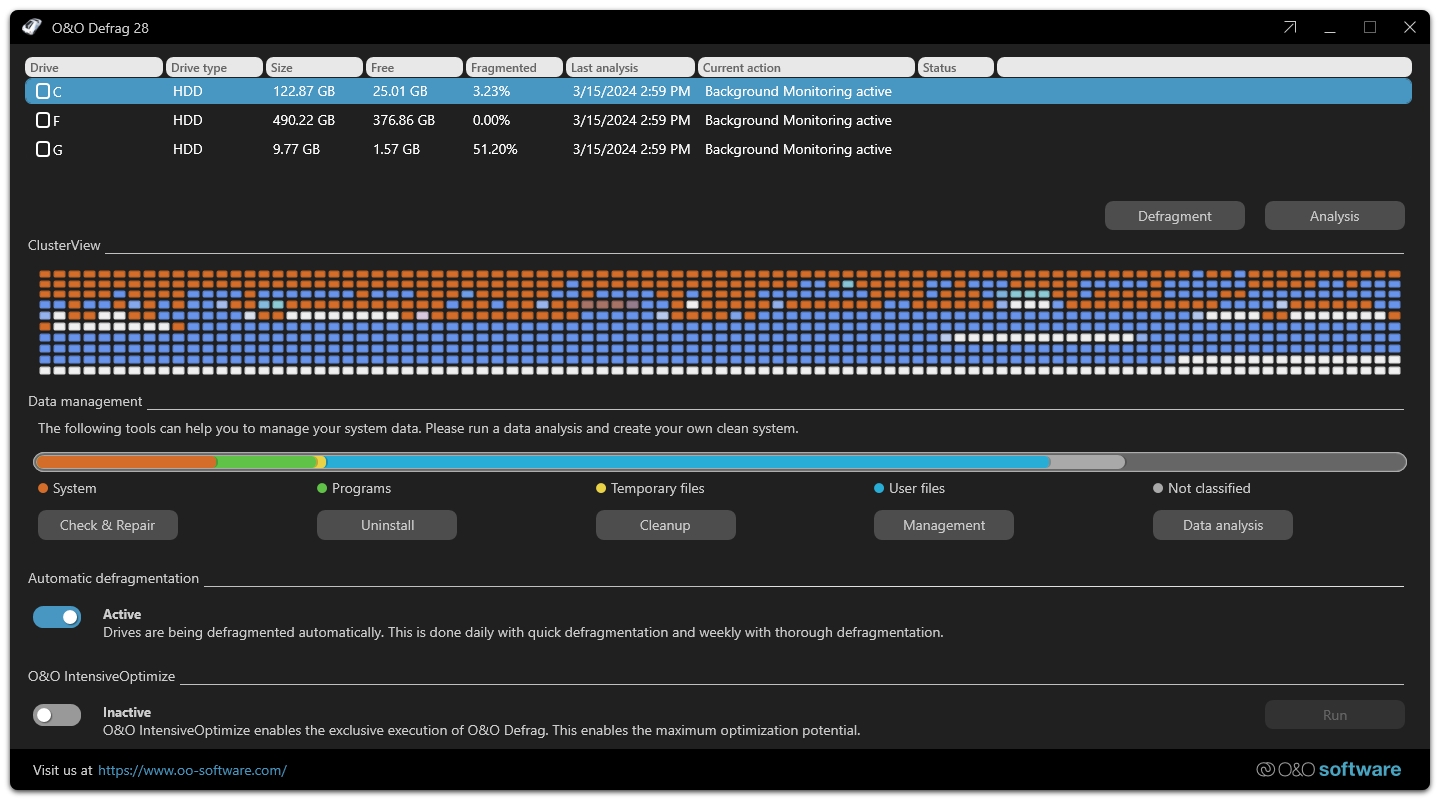Click the green Programs legend dot
The width and height of the screenshot is (1440, 800).
(322, 488)
